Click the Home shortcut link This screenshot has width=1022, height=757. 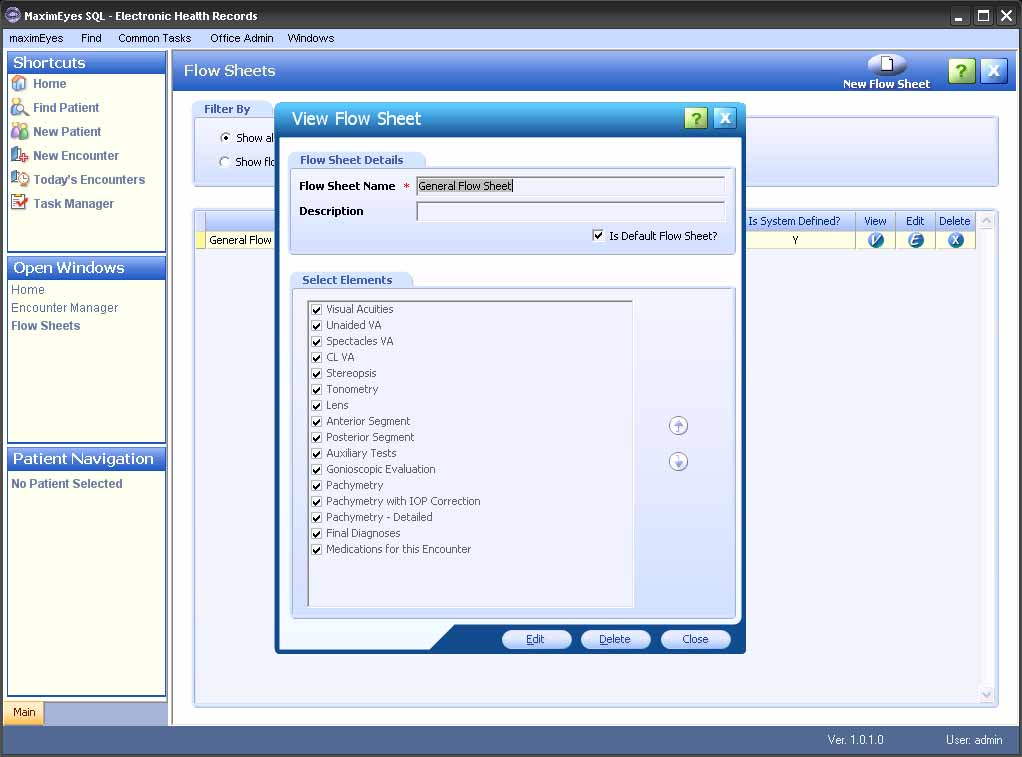[x=50, y=83]
